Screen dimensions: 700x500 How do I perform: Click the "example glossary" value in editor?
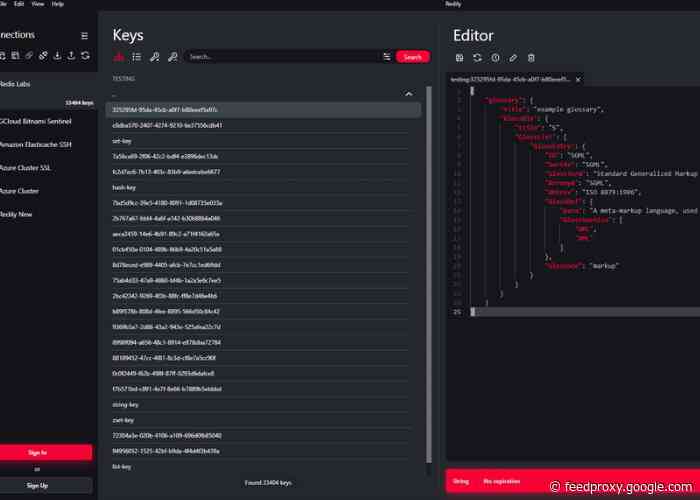click(567, 109)
